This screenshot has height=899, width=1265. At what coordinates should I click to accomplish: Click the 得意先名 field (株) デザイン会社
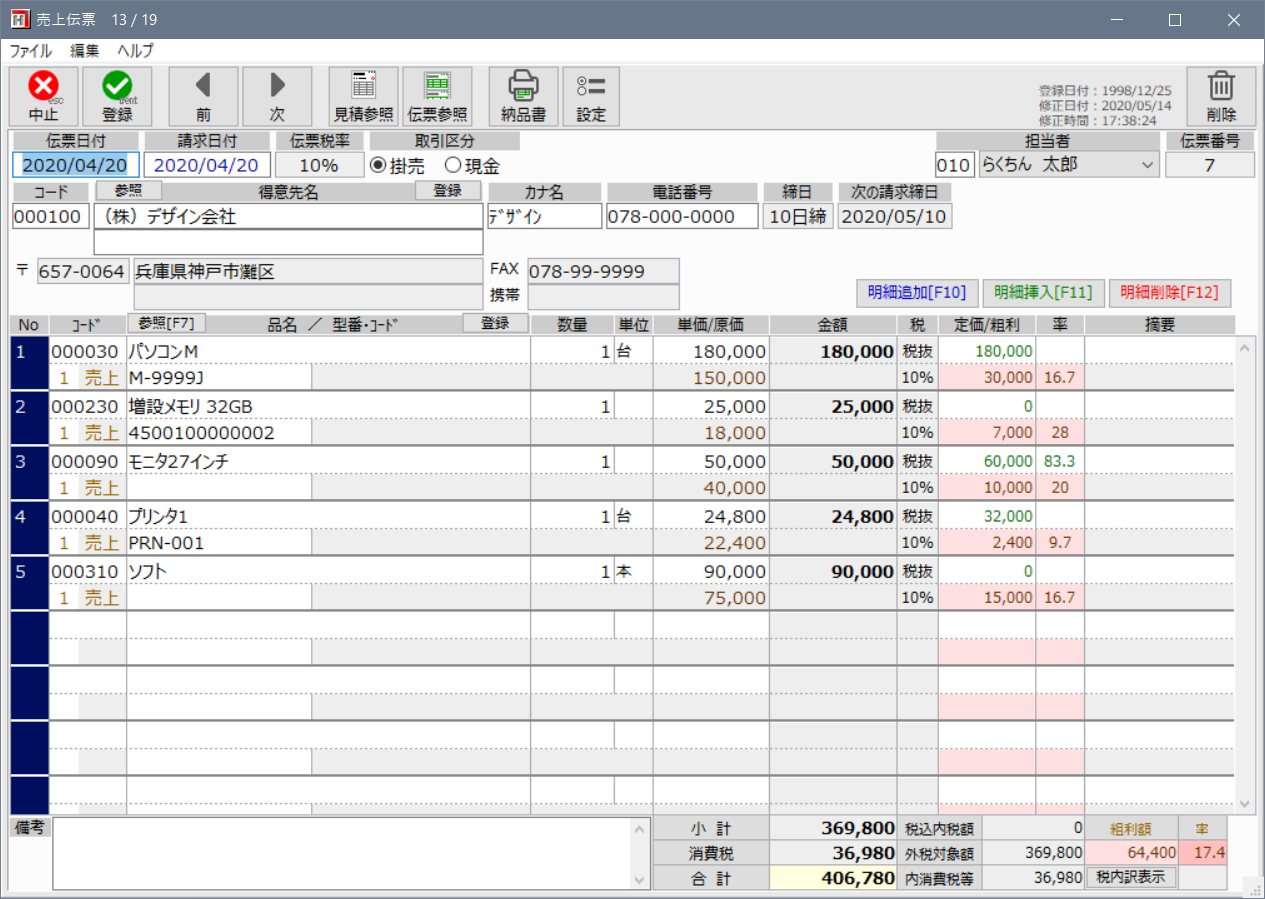(288, 216)
